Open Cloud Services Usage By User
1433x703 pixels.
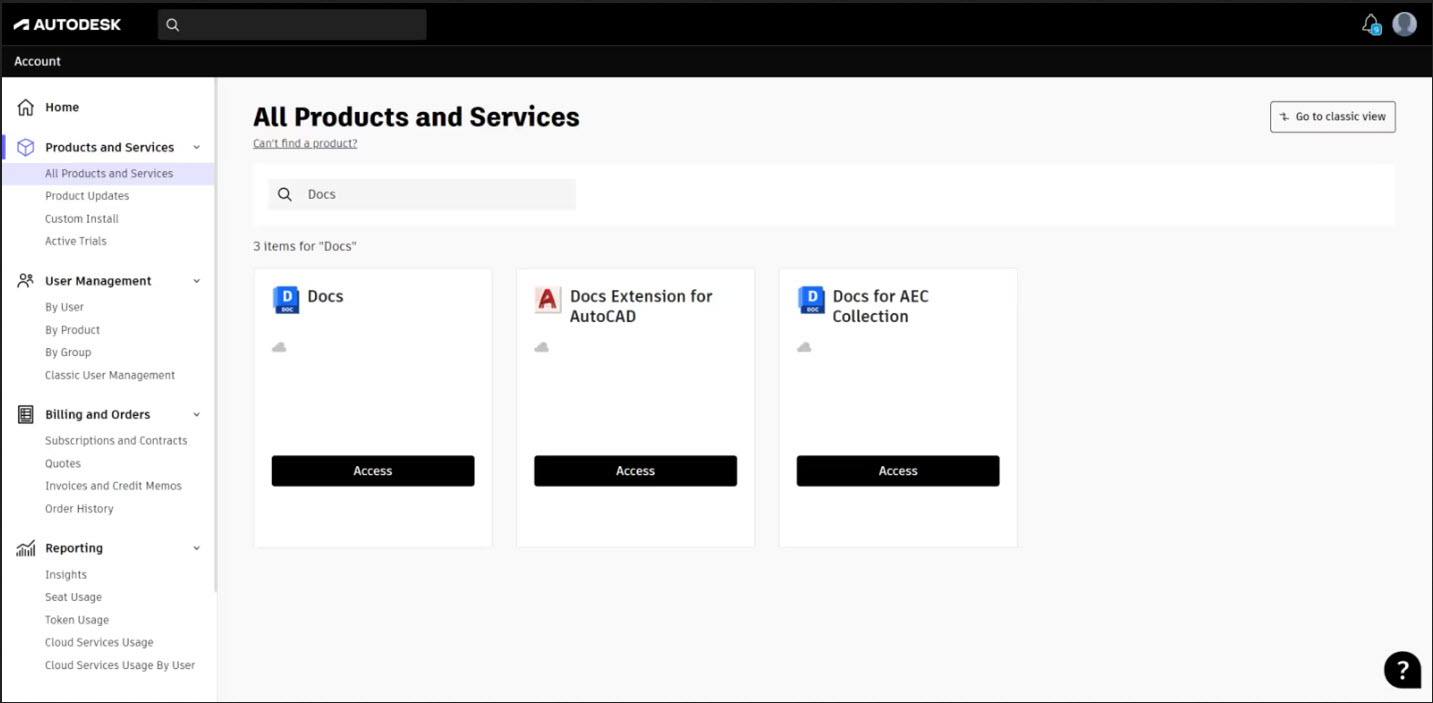[x=120, y=665]
